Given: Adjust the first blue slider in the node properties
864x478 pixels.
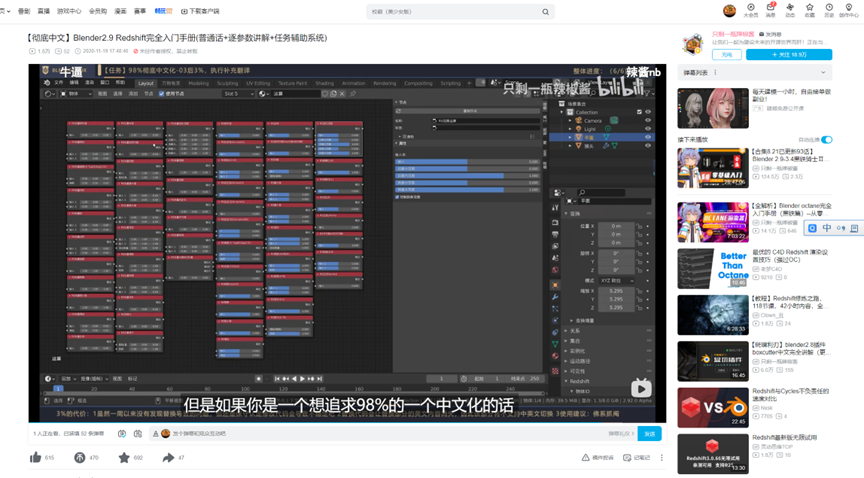Looking at the screenshot, I should tap(467, 162).
